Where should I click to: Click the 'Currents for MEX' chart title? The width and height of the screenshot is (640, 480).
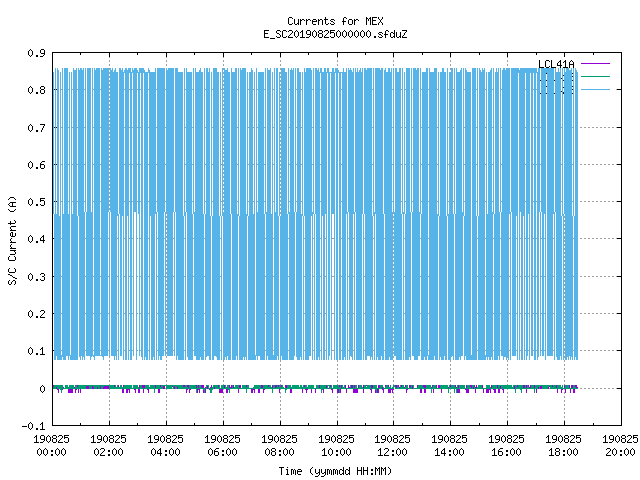pyautogui.click(x=335, y=21)
